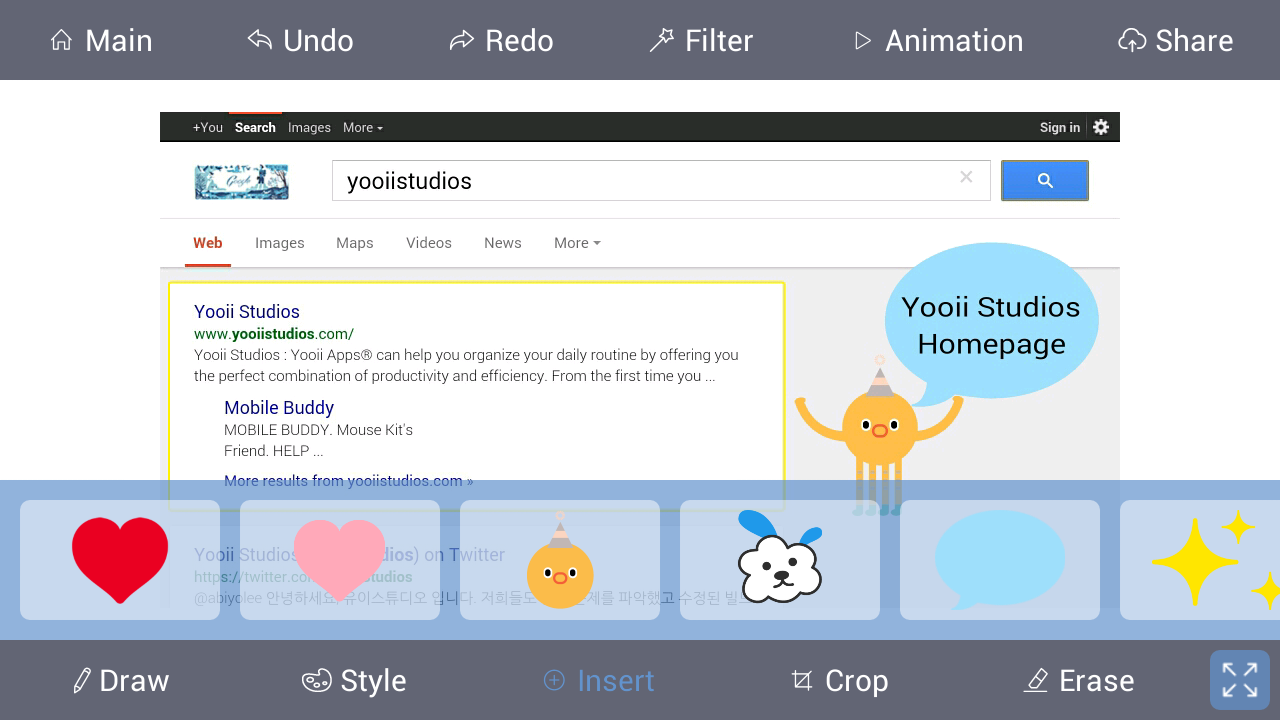Open the Filter tool

coord(701,40)
